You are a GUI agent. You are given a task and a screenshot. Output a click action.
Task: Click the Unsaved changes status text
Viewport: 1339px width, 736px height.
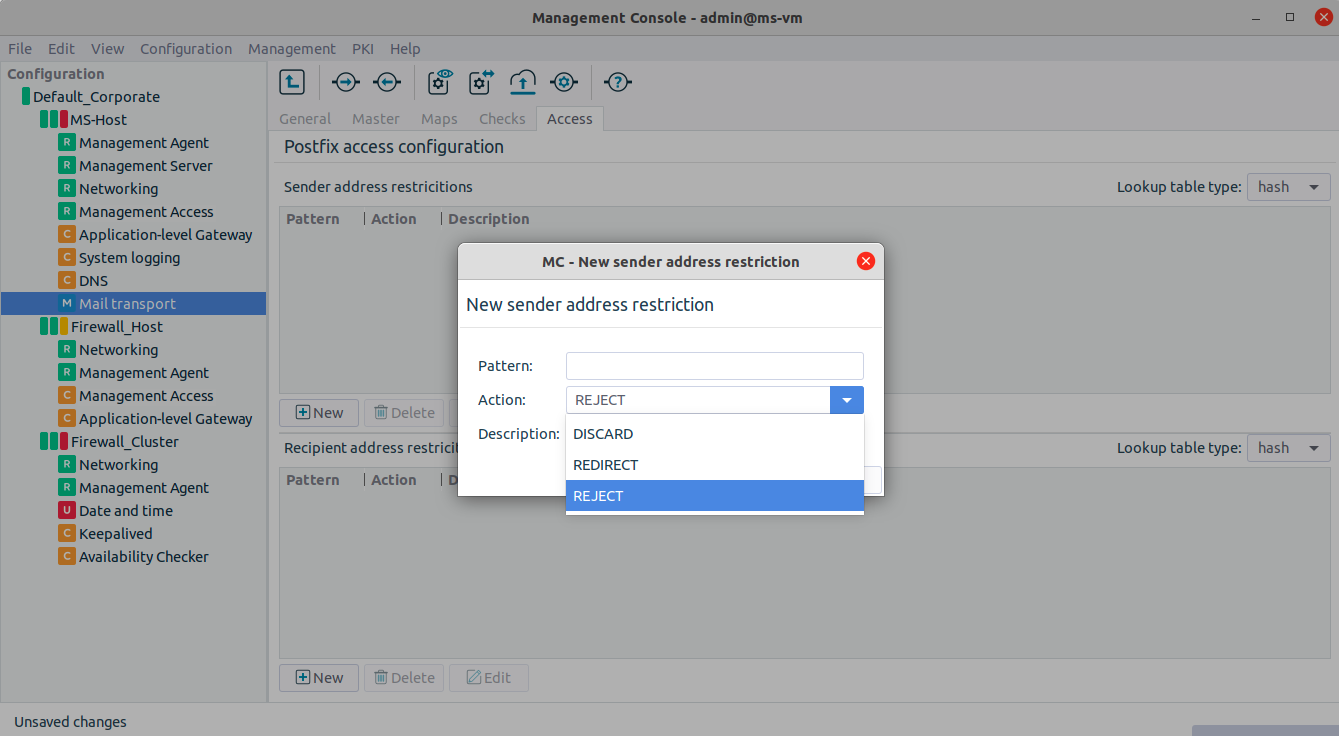[70, 721]
